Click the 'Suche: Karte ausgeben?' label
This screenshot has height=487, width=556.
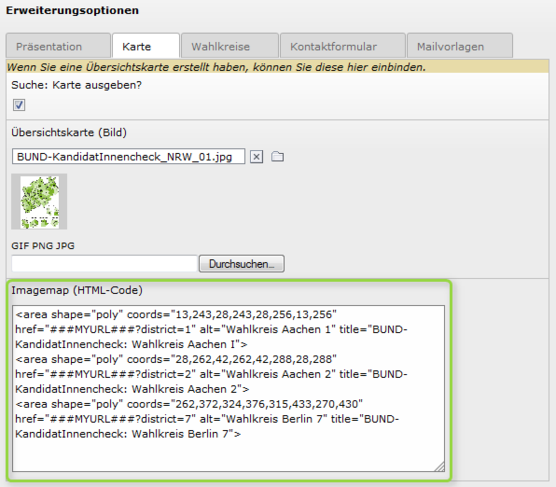[x=76, y=85]
